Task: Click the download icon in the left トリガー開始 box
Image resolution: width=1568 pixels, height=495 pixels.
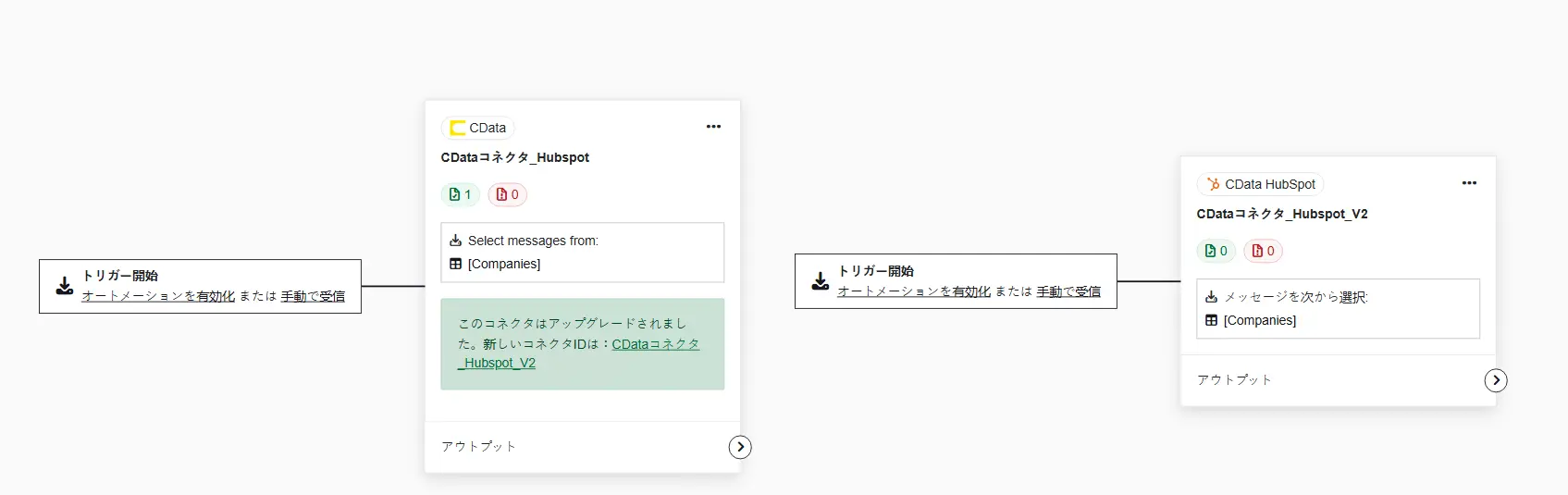Action: tap(65, 286)
